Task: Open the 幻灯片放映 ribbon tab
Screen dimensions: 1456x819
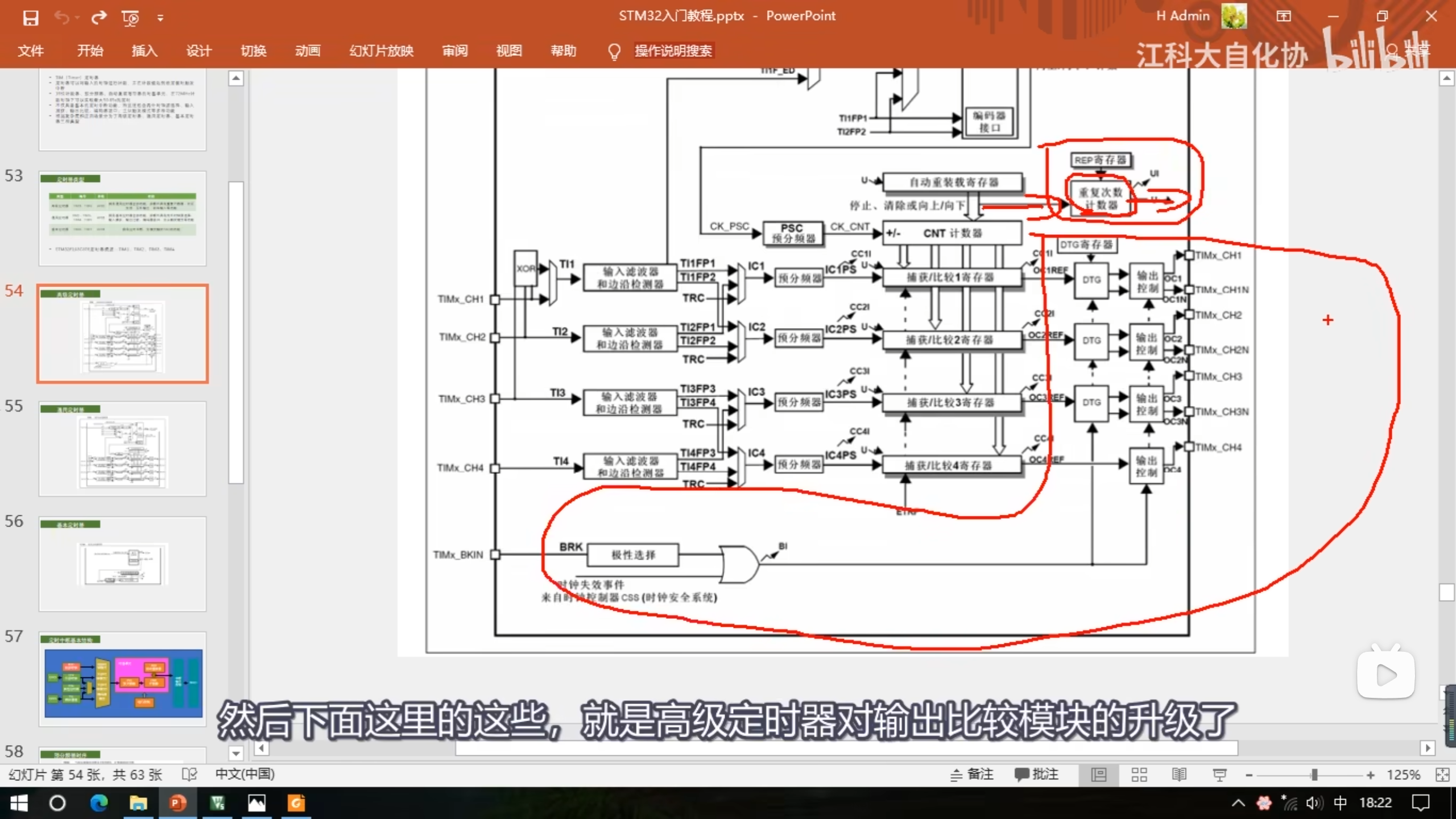Action: click(x=381, y=51)
